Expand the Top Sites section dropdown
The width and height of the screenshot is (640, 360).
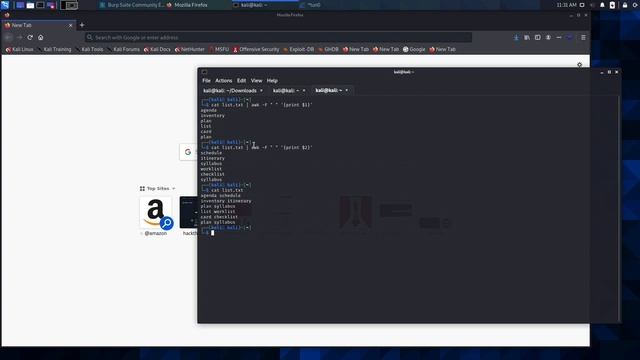pos(158,189)
